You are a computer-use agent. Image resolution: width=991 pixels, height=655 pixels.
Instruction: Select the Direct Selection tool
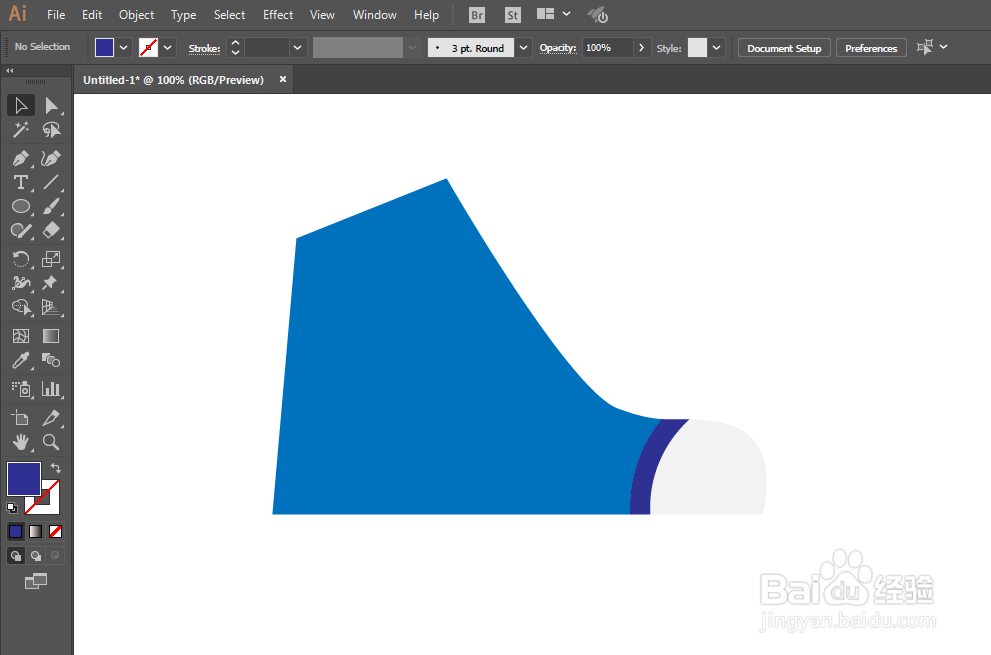(x=51, y=106)
